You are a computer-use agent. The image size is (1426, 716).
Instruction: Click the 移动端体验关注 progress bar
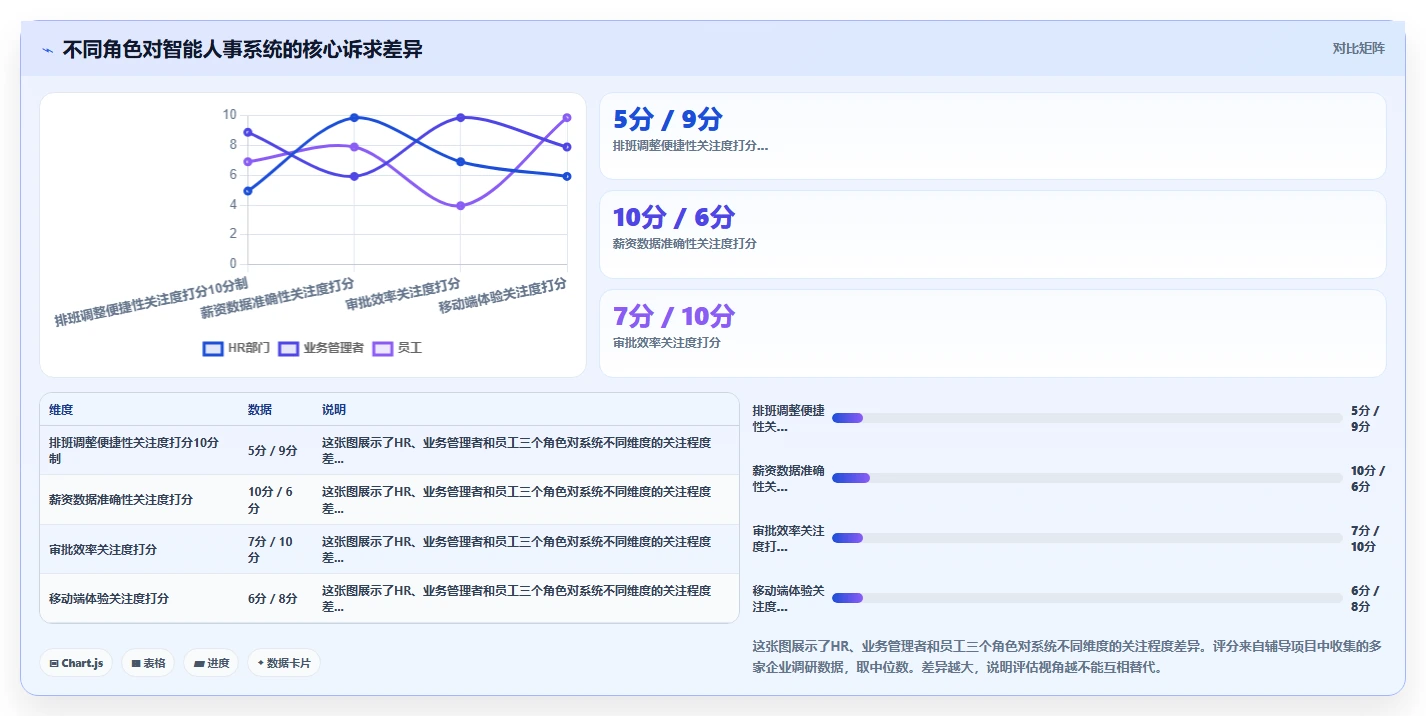[1087, 598]
